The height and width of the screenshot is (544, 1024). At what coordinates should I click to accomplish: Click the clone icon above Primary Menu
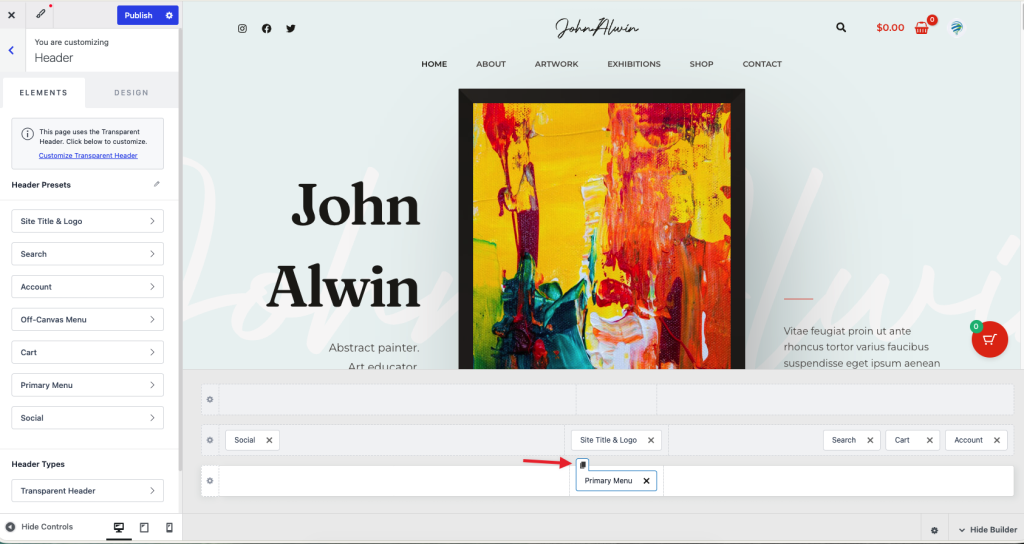[x=583, y=464]
